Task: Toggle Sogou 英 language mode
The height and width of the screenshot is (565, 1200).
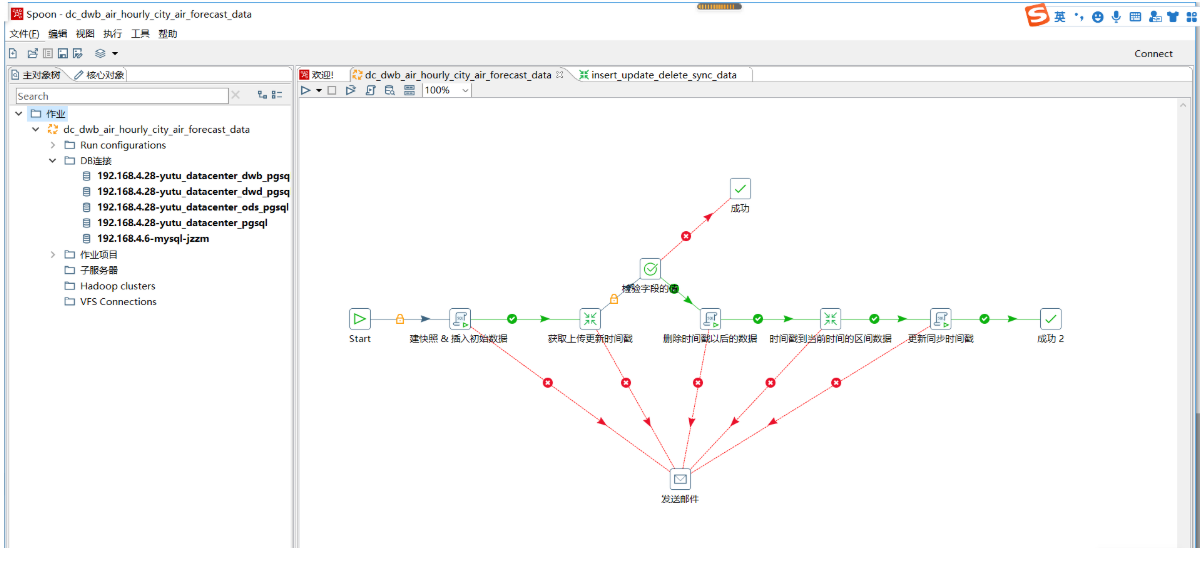Action: point(1059,17)
